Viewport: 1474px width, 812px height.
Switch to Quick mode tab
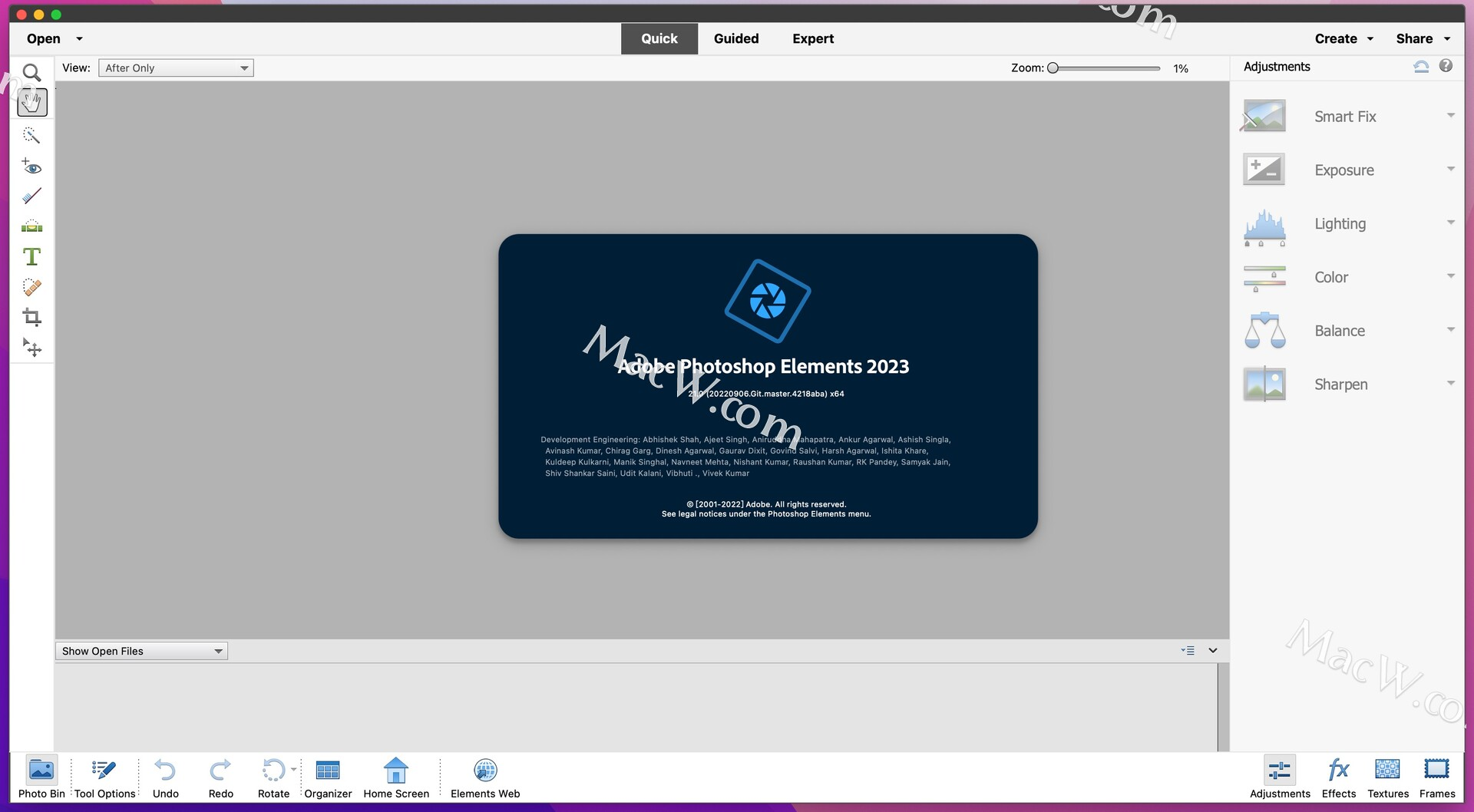click(659, 38)
